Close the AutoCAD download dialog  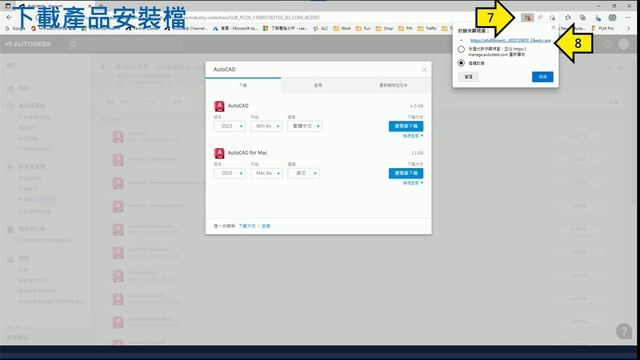coord(424,70)
